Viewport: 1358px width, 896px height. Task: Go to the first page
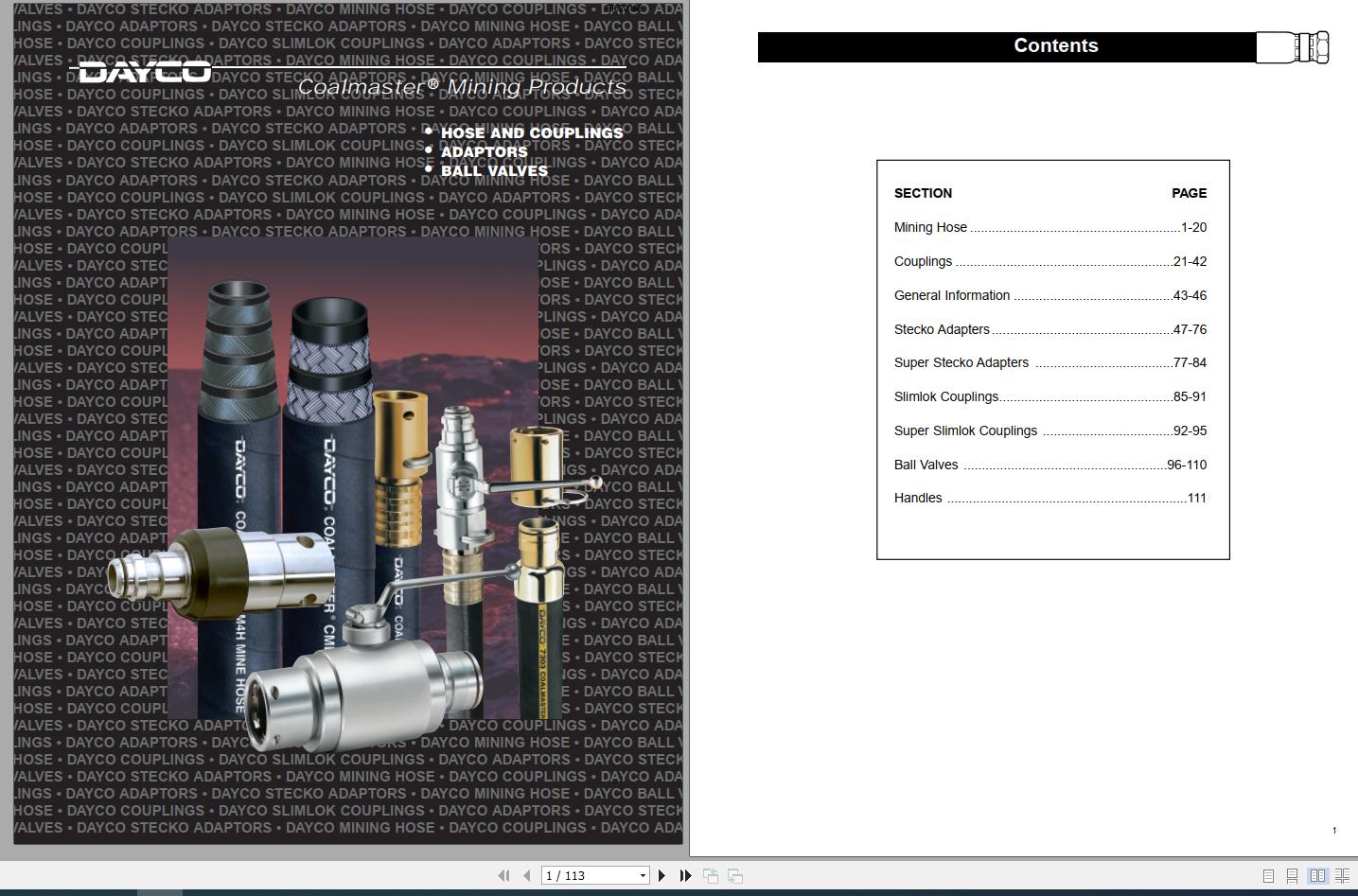click(x=503, y=876)
